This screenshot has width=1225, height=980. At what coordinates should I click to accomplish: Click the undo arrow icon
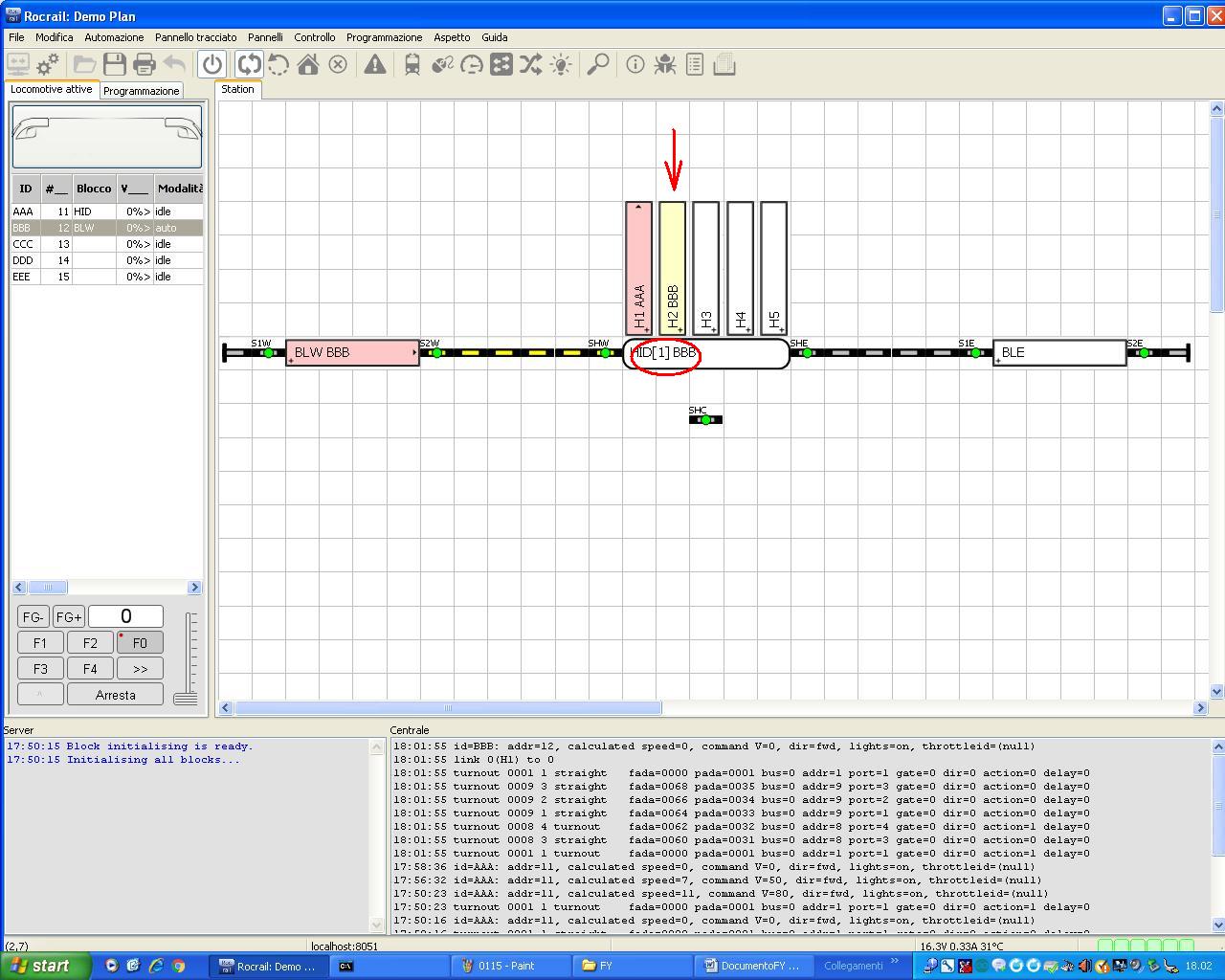(x=174, y=65)
